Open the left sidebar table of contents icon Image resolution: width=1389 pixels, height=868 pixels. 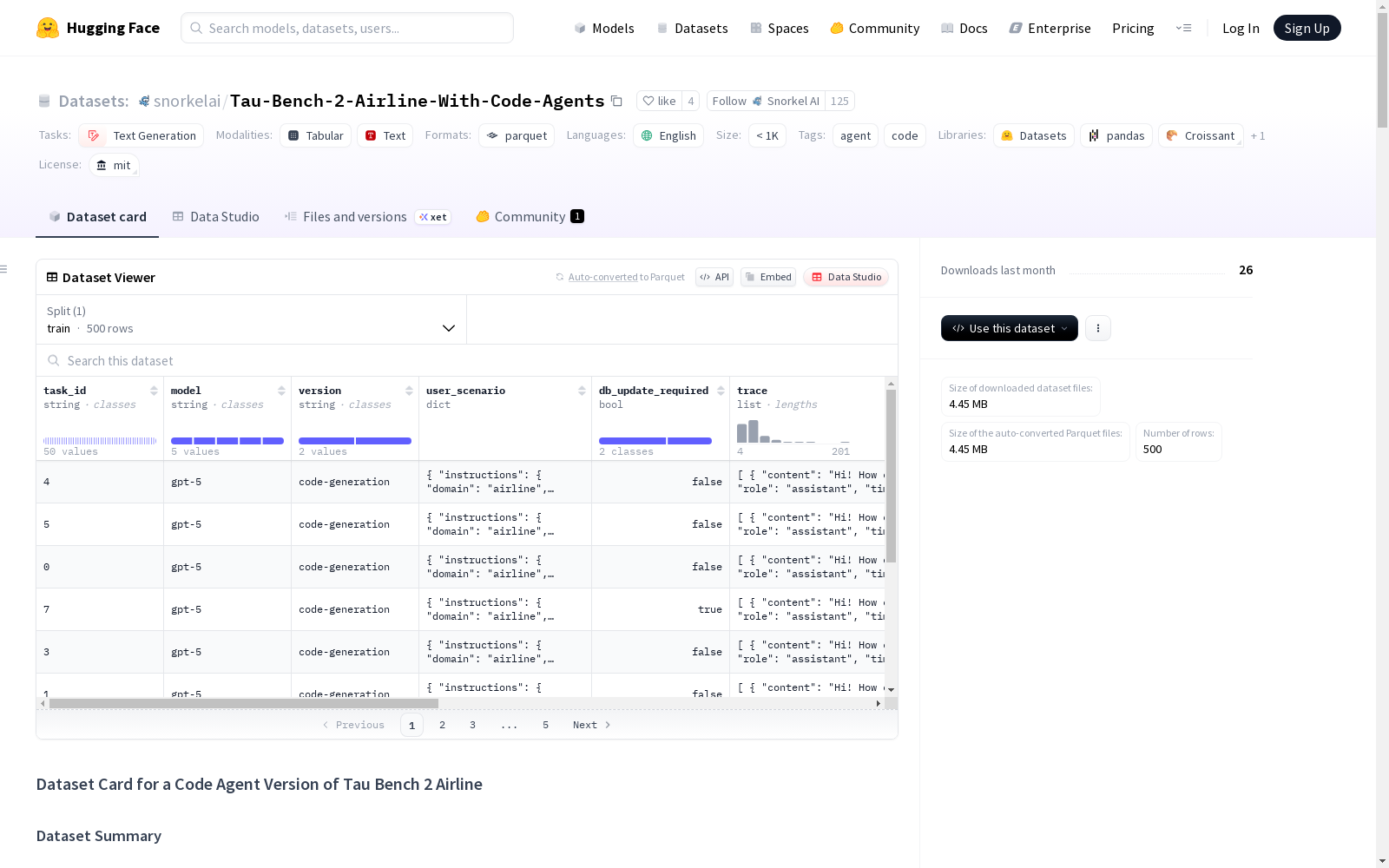4,269
